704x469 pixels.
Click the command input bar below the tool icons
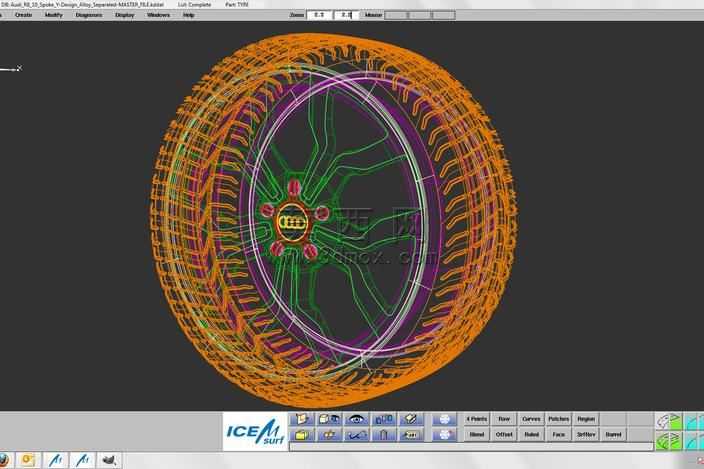471,446
